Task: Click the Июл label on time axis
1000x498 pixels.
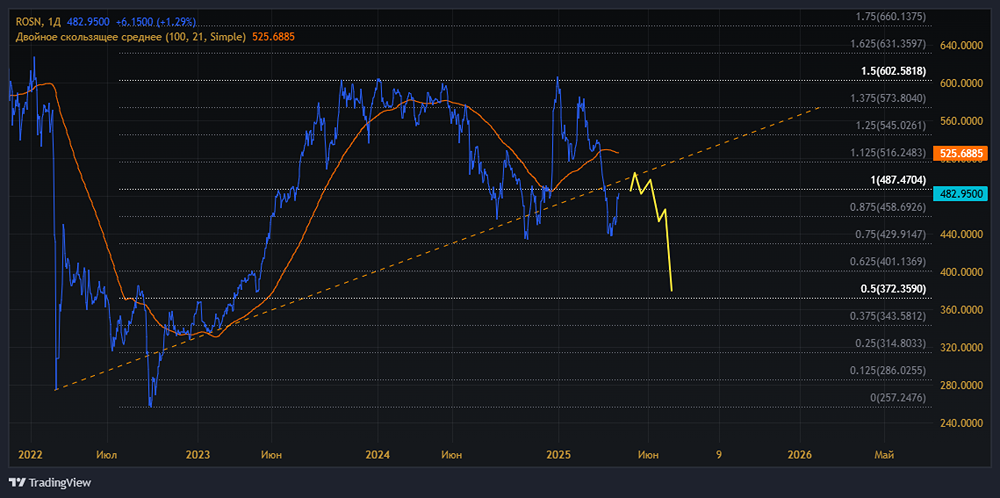Action: pos(108,455)
